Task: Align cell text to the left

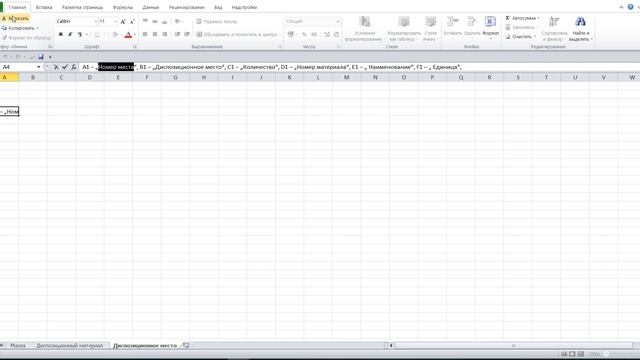Action: point(145,34)
